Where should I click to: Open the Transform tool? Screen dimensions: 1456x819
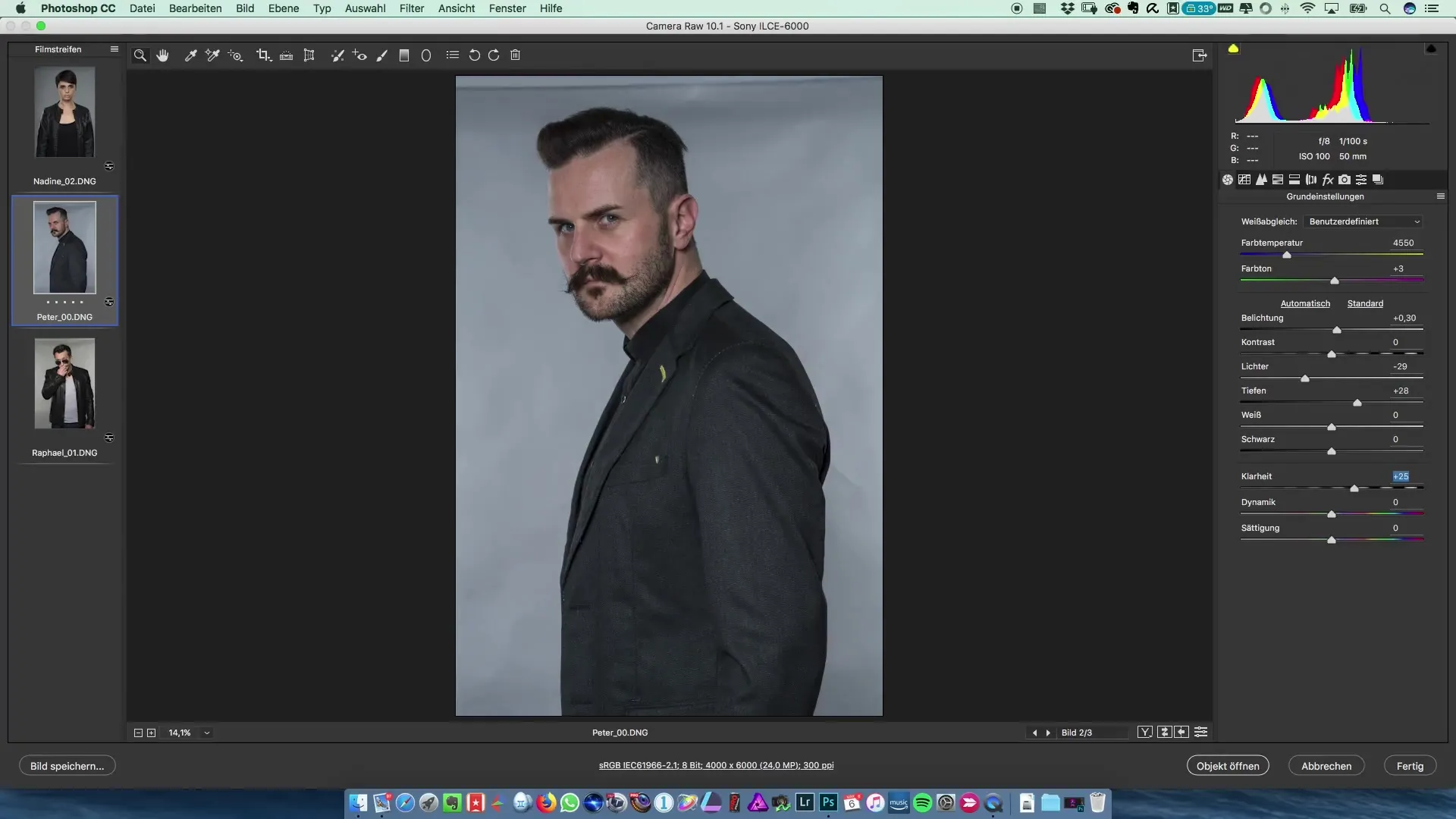pyautogui.click(x=309, y=55)
